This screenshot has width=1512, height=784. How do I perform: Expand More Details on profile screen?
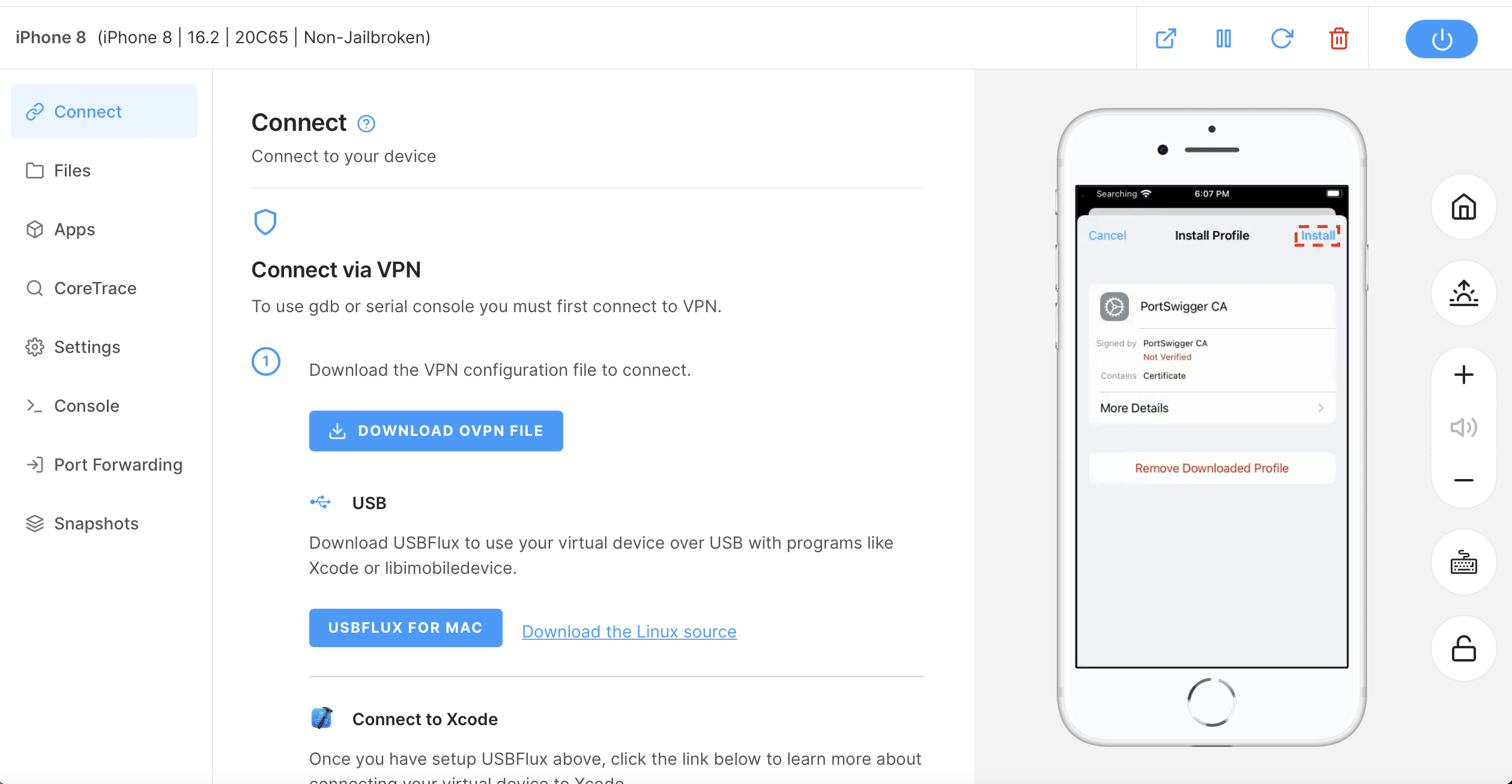click(x=1211, y=407)
